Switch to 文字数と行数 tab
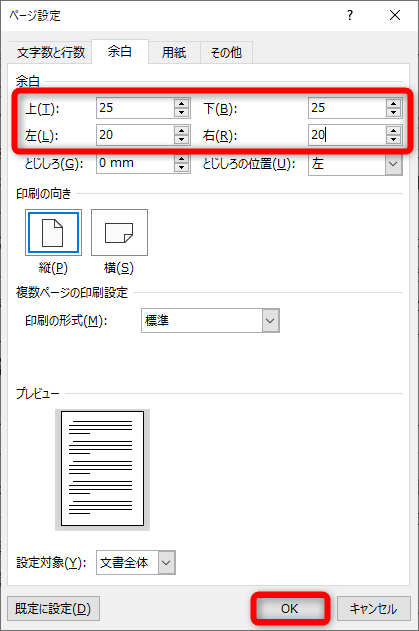Screen dimensions: 419x631 coord(51,52)
